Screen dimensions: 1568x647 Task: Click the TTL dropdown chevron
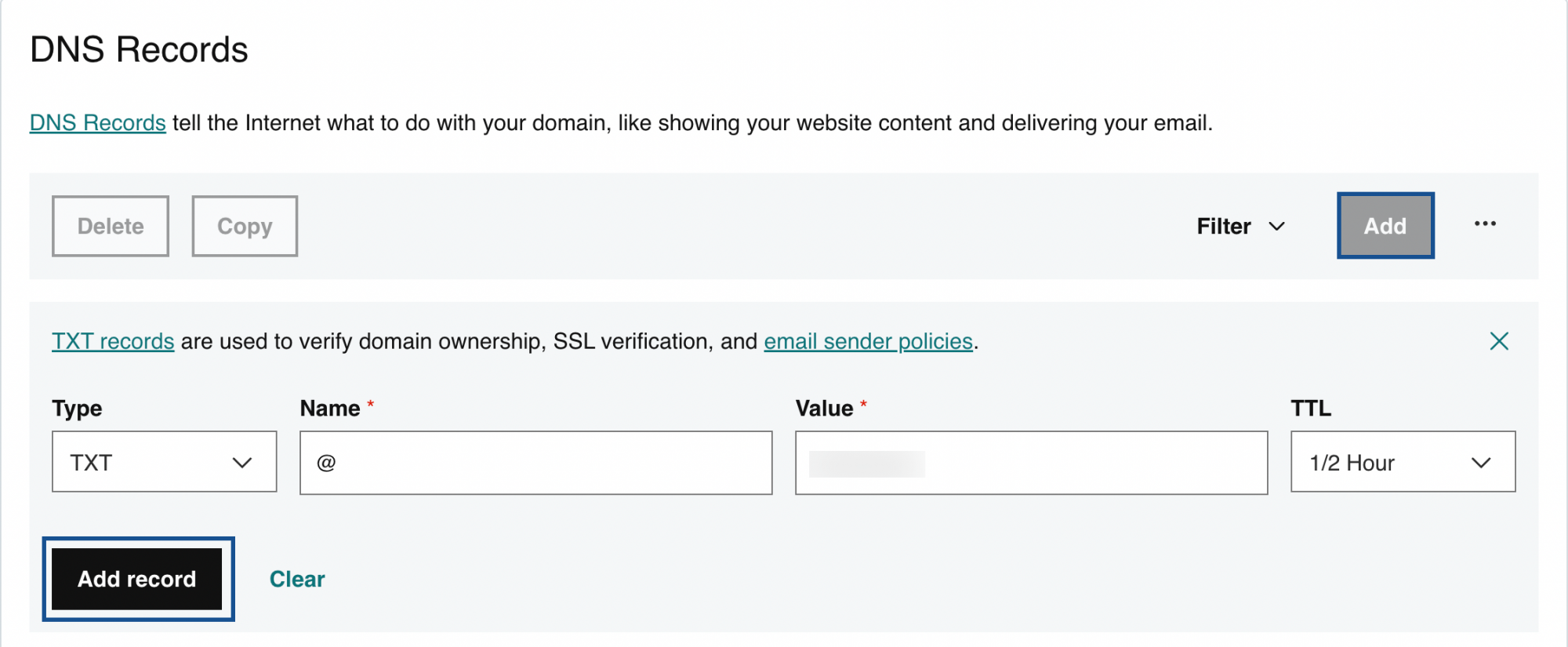1482,462
